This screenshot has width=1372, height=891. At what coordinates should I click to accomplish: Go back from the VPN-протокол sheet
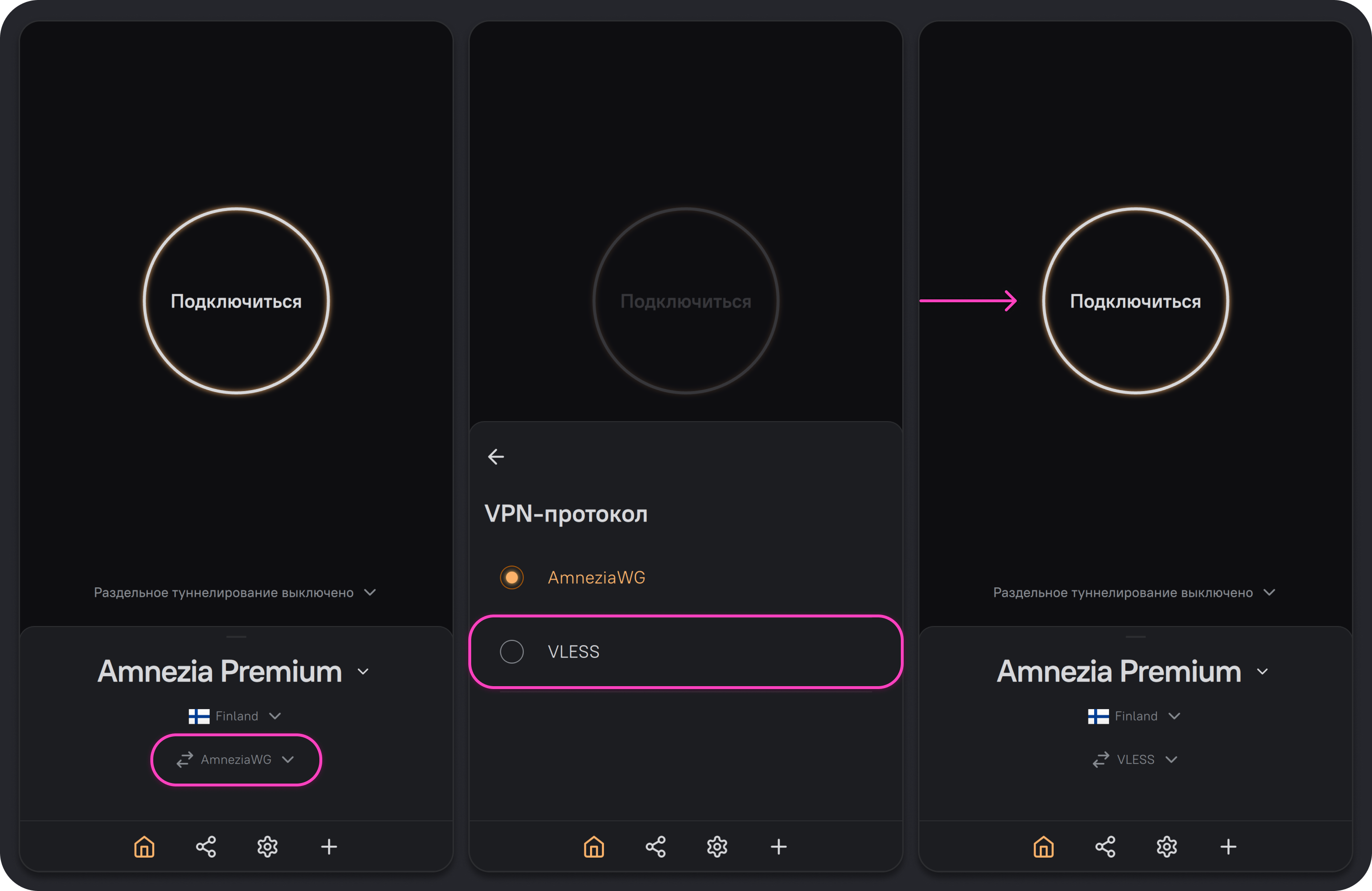pyautogui.click(x=496, y=457)
